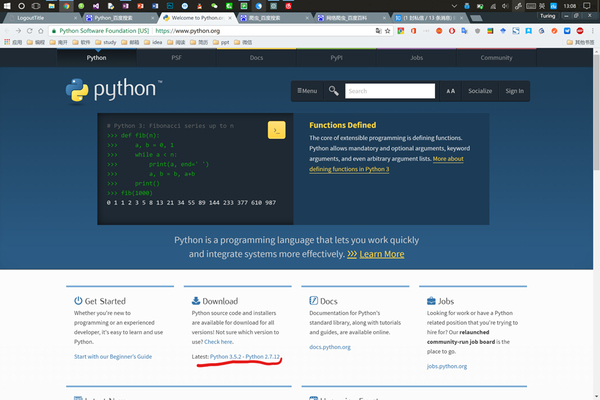Screen dimensions: 600x400
Task: Click the touch keyboard tray icon
Action: click(531, 6)
